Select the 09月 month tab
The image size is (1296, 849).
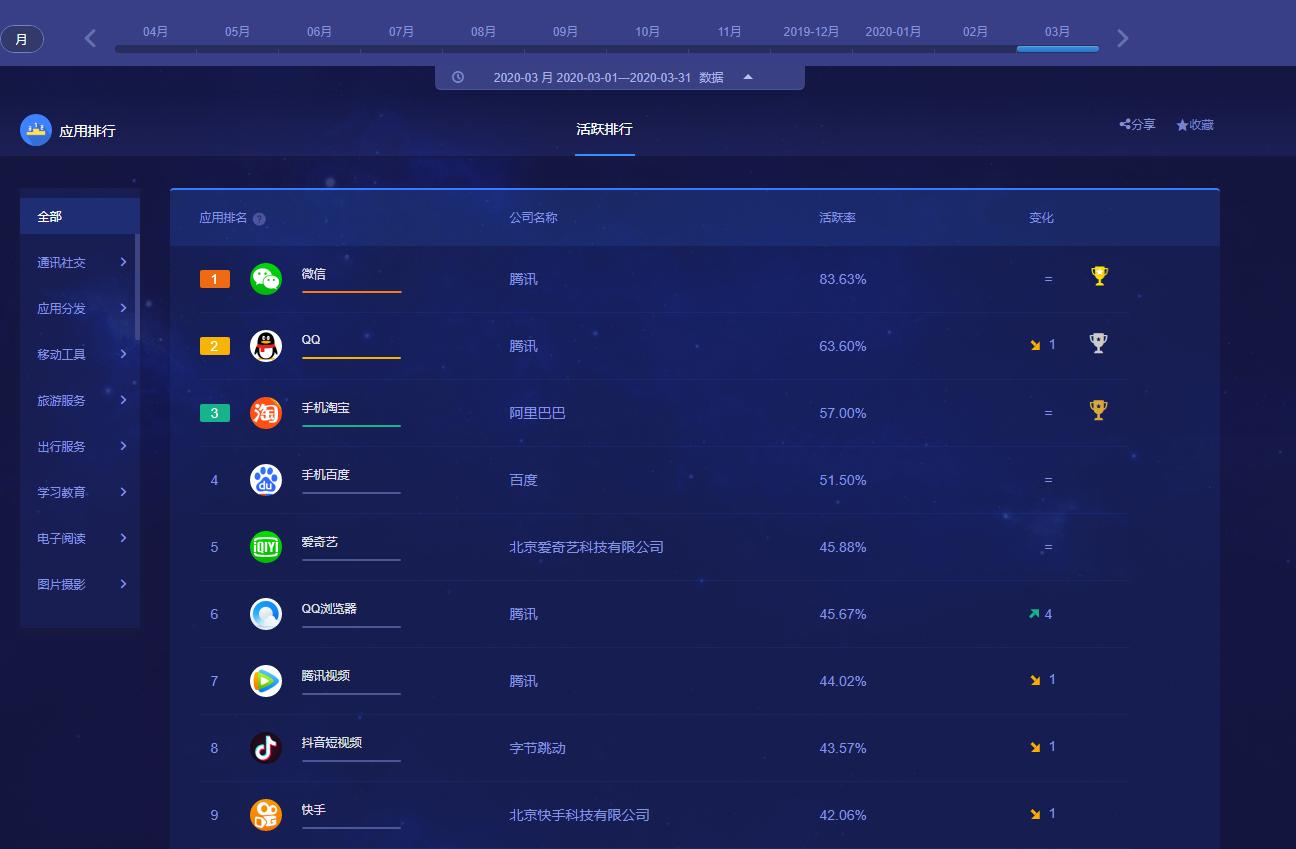click(x=565, y=31)
